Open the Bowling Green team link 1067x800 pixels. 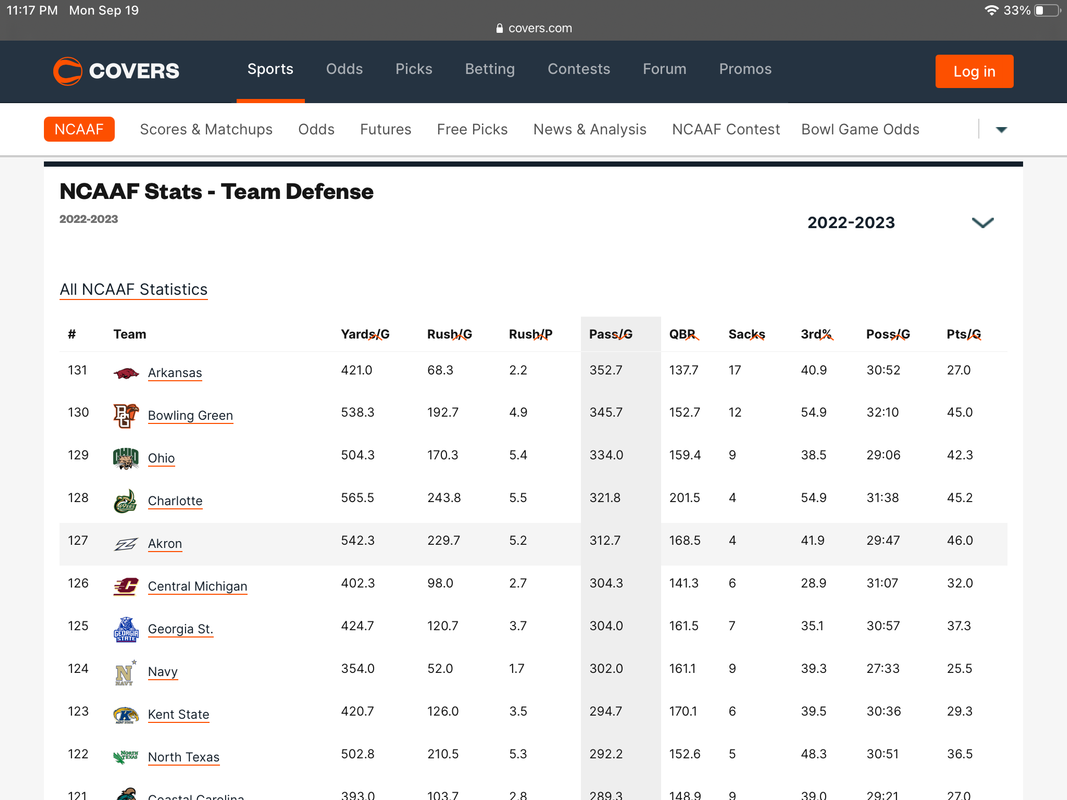point(191,416)
